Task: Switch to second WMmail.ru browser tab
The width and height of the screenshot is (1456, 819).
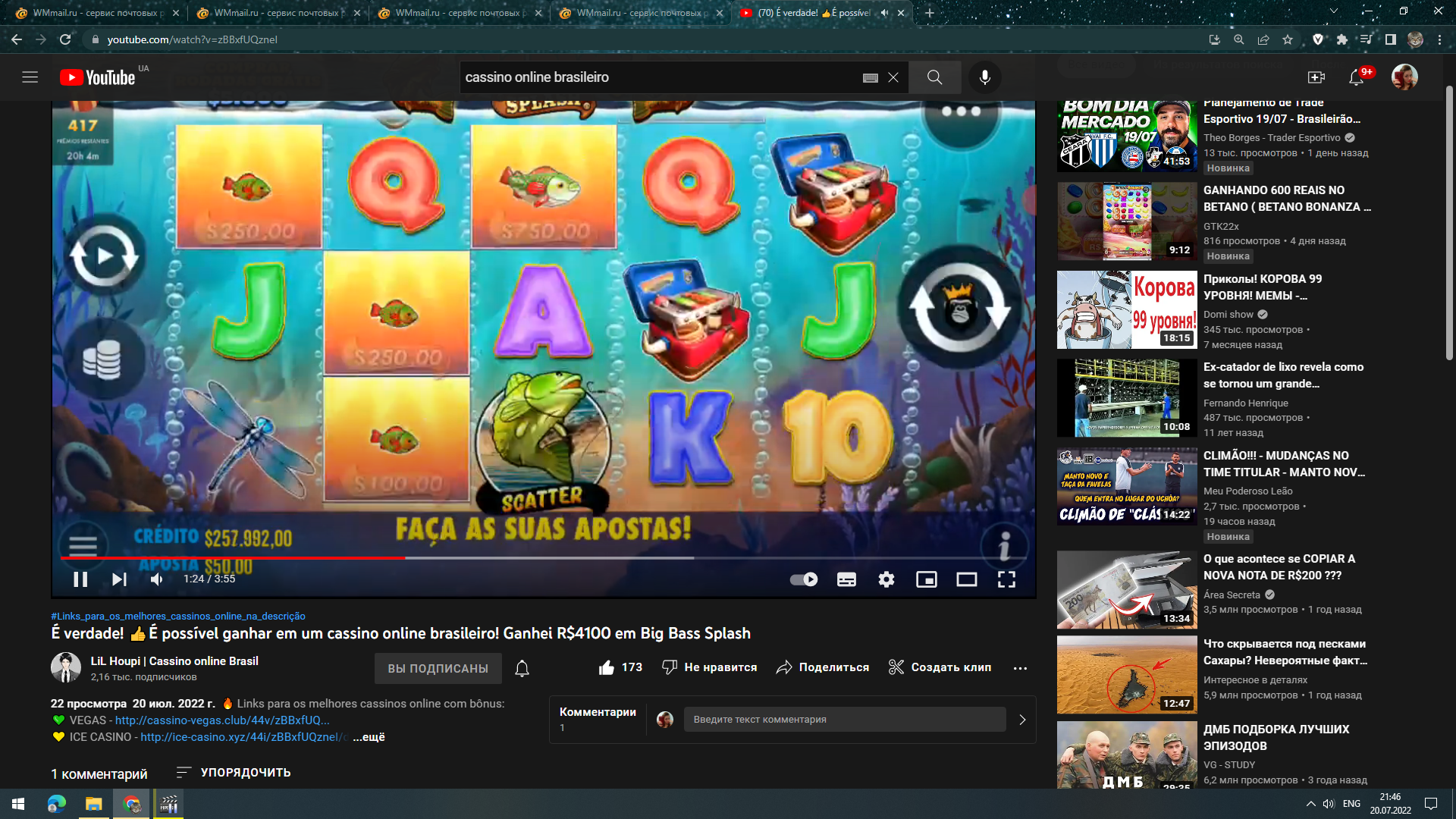Action: point(278,13)
